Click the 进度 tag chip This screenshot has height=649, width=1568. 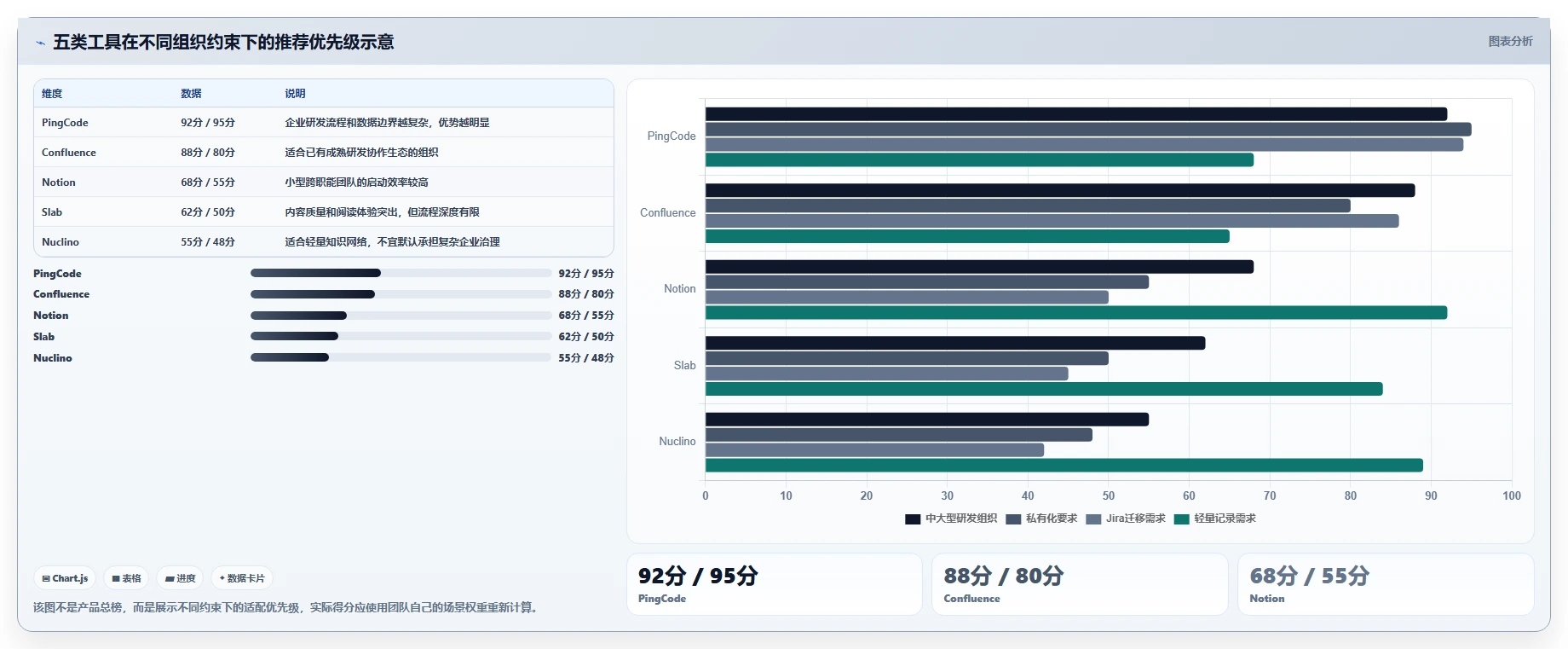click(180, 578)
